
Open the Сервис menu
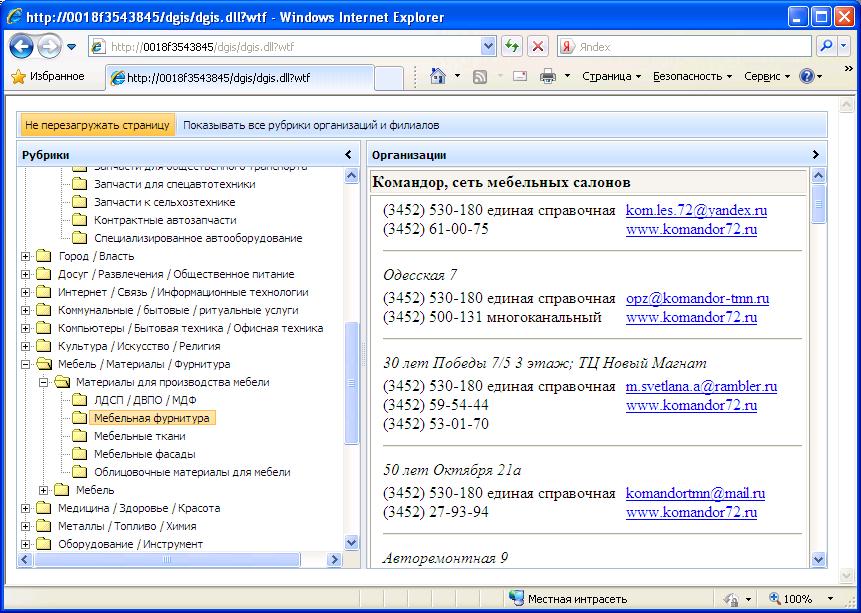pos(767,77)
